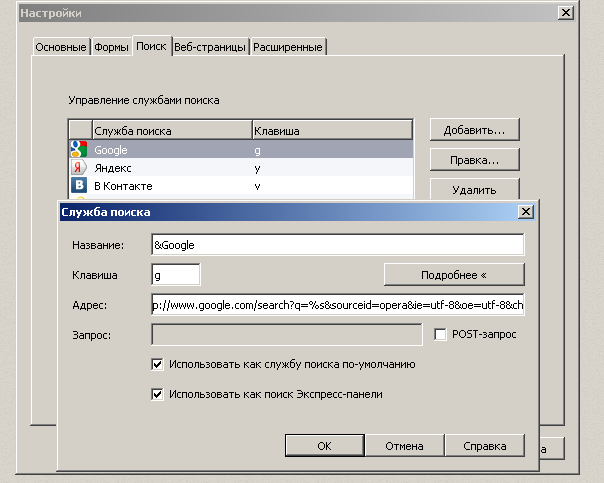The image size is (604, 483).
Task: Select the Google row text
Action: click(x=111, y=150)
